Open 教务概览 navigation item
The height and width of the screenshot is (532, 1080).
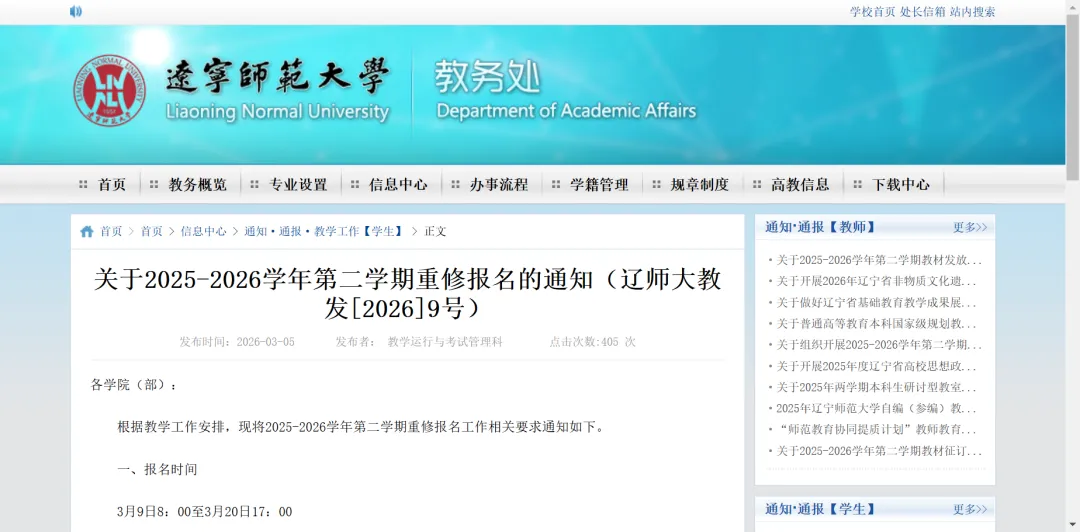(198, 185)
